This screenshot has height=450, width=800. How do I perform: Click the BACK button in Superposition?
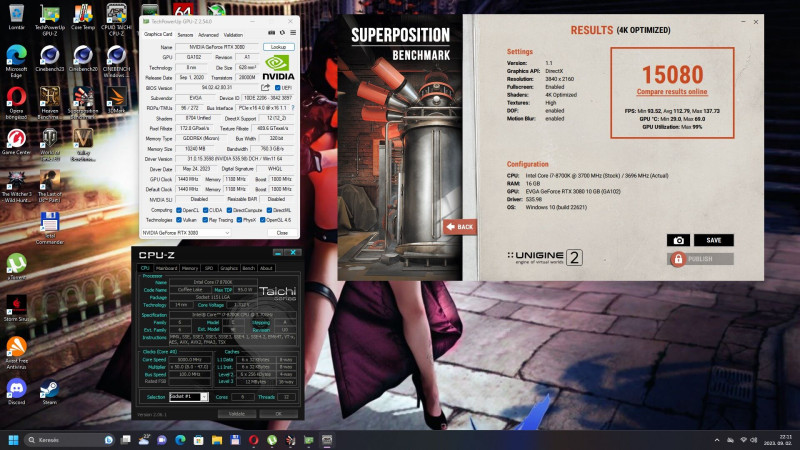[x=460, y=227]
